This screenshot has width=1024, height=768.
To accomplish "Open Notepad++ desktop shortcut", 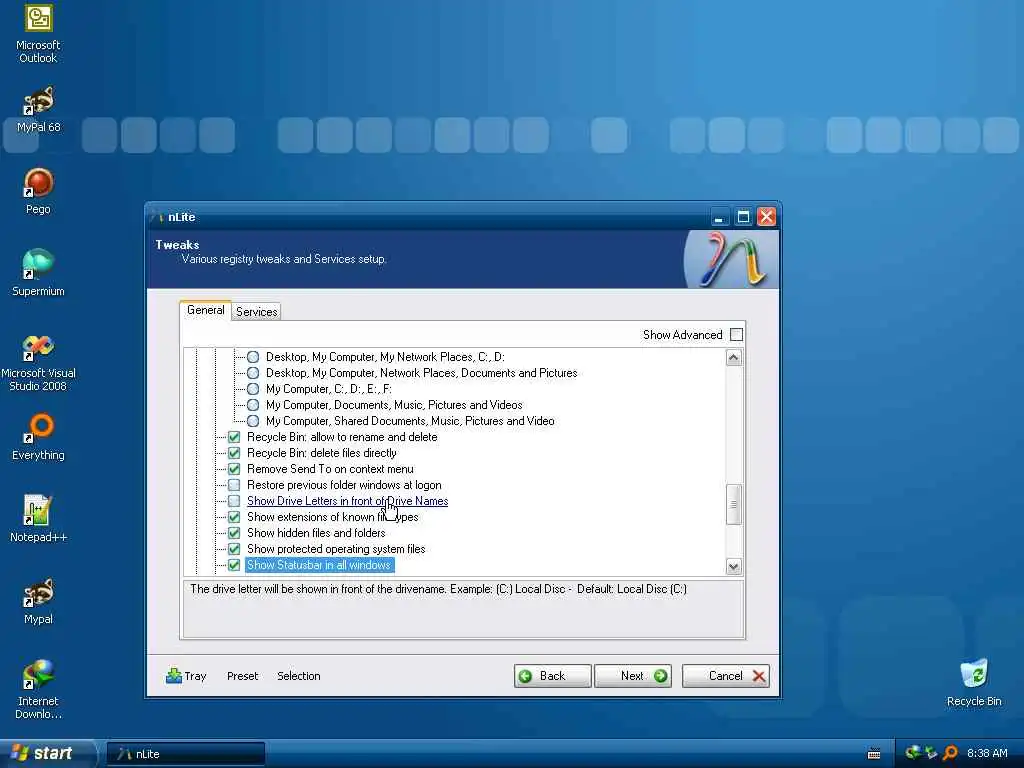I will pyautogui.click(x=38, y=519).
